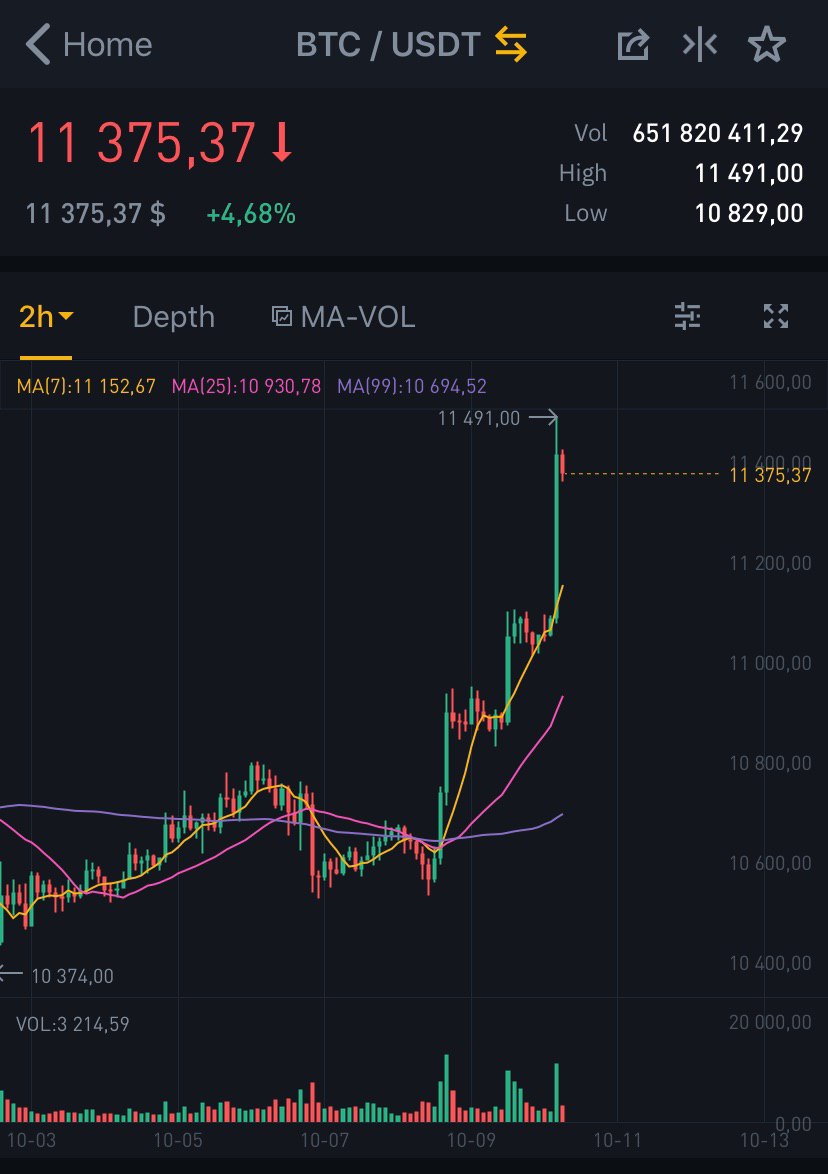Open chart indicator settings sliders icon
Viewport: 828px width, 1174px height.
(x=688, y=317)
